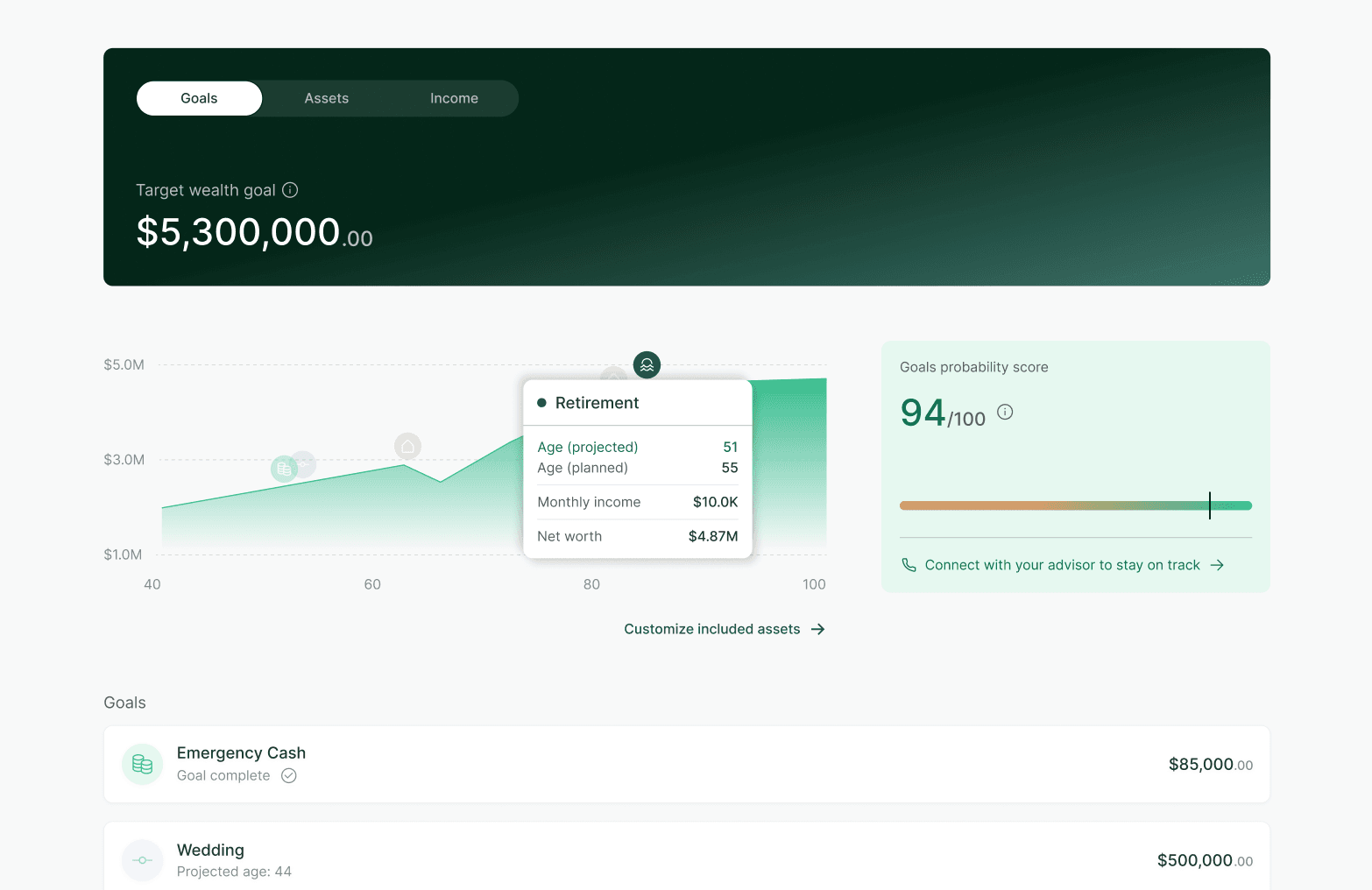
Task: Click the emergency cash coins marker on chart
Action: click(x=284, y=469)
